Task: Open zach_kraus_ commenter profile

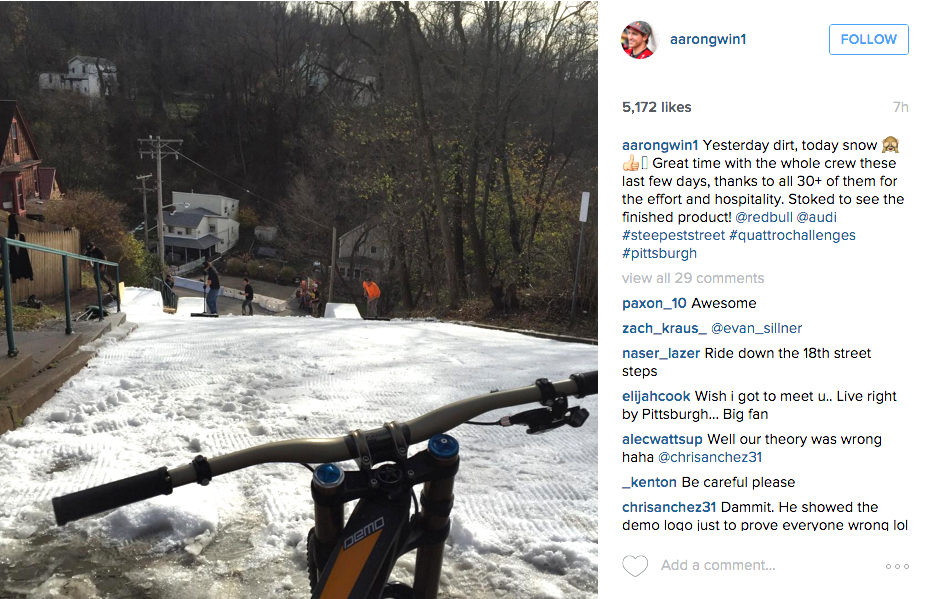Action: pos(664,328)
